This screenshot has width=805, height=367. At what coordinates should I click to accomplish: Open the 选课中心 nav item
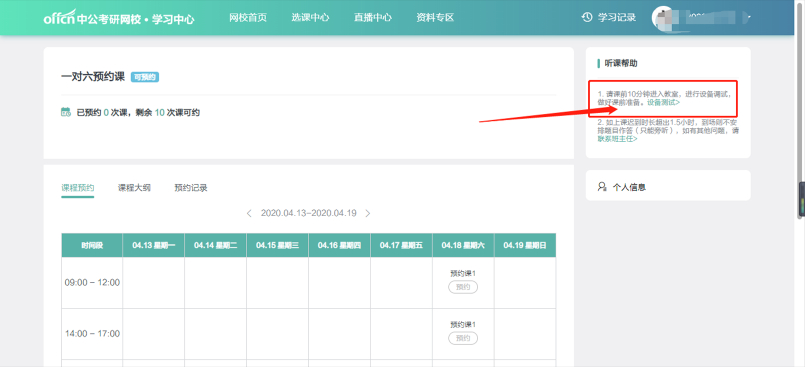[x=310, y=17]
